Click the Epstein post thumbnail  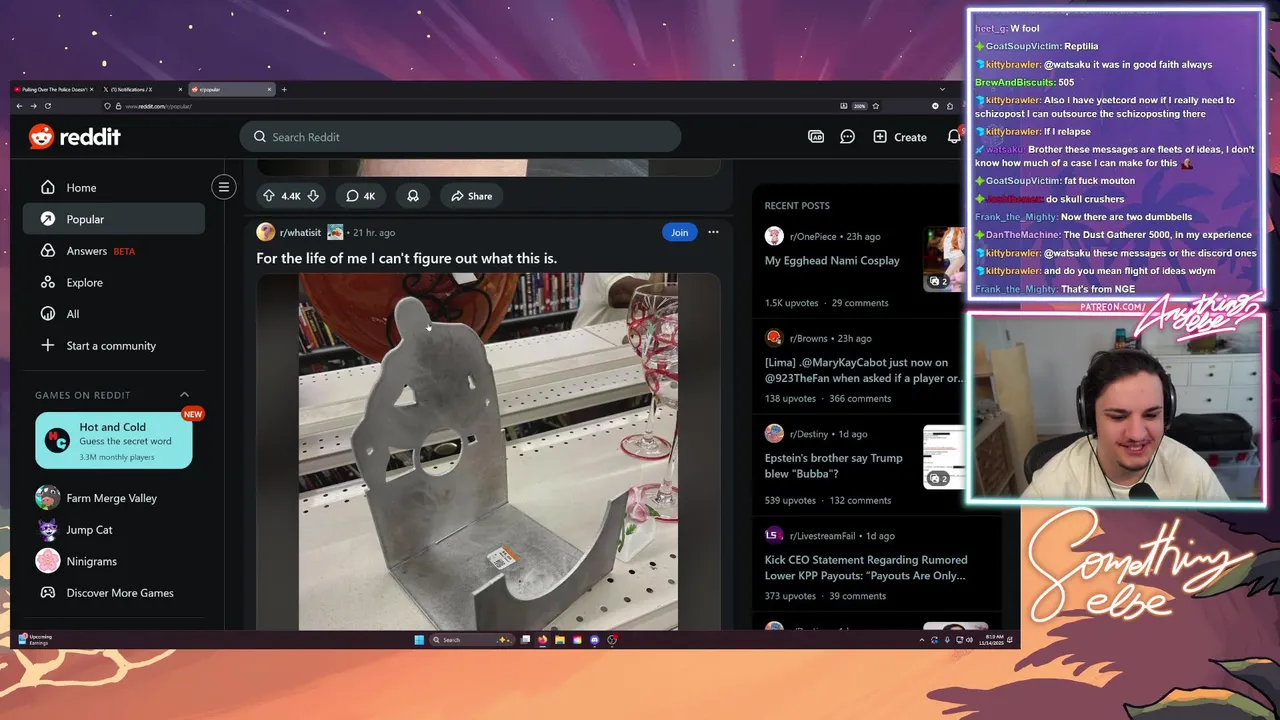[944, 457]
